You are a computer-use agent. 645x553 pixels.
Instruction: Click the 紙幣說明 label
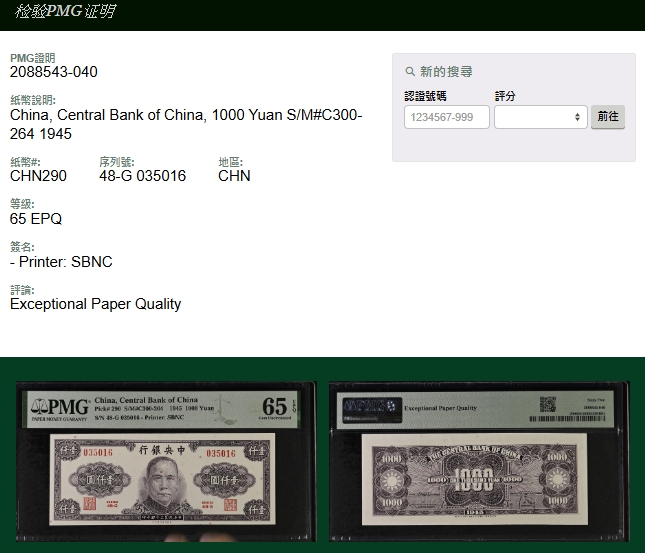click(32, 100)
